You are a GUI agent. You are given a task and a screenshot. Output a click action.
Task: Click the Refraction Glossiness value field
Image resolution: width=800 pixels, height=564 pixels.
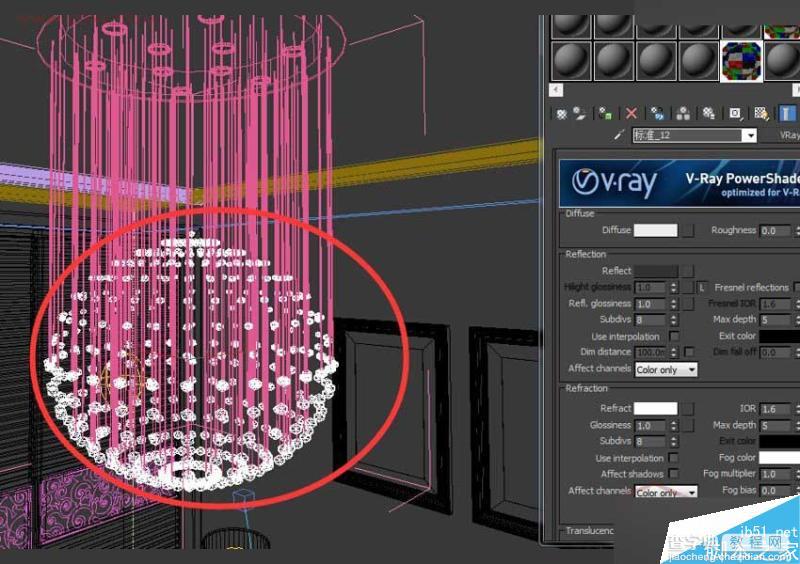(x=651, y=426)
